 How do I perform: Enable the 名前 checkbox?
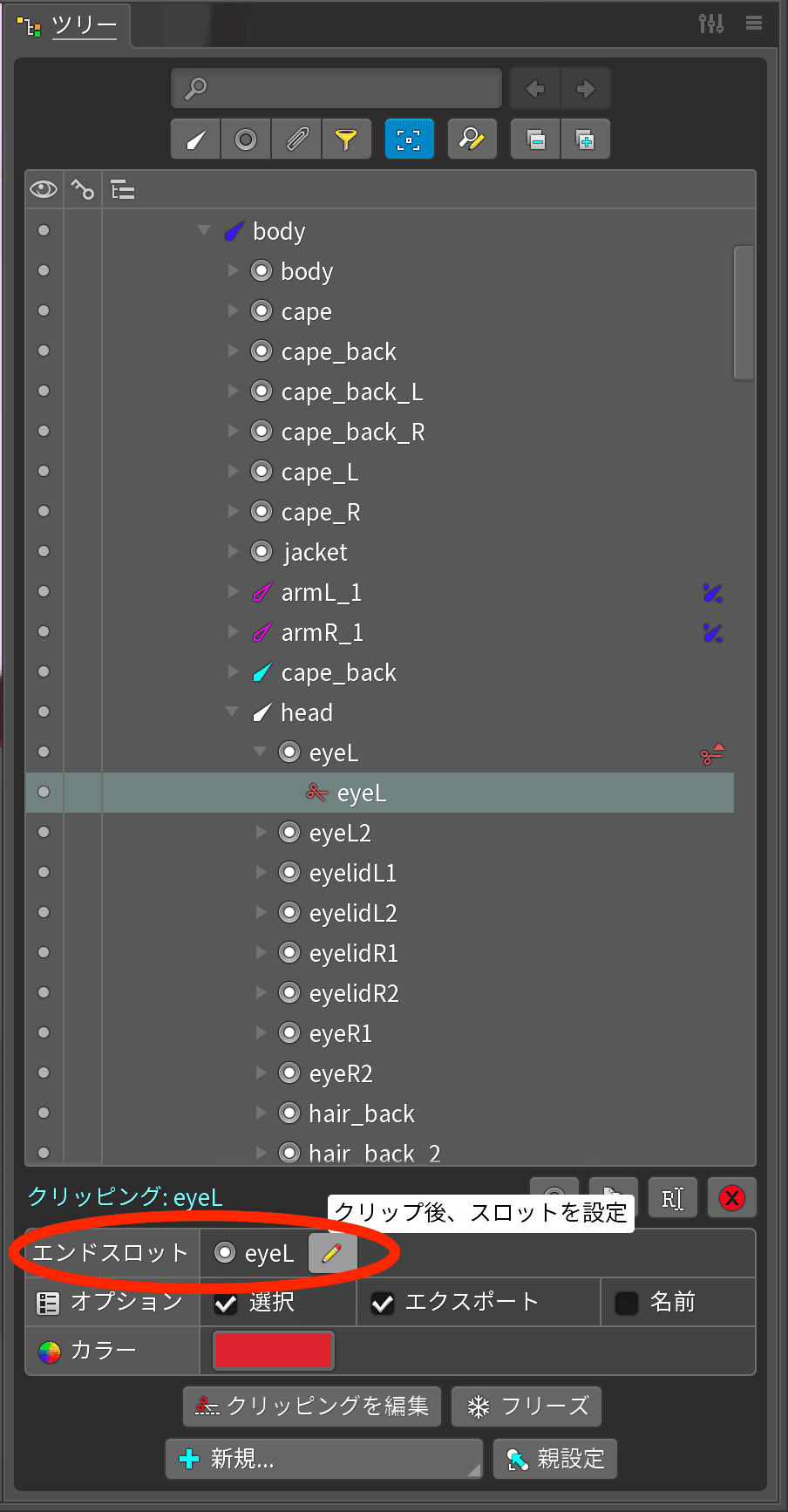[x=627, y=1304]
